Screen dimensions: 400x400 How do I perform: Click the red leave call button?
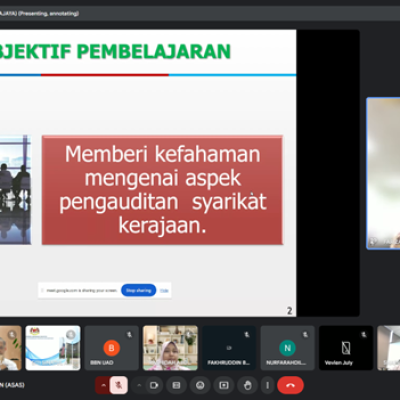pos(290,385)
